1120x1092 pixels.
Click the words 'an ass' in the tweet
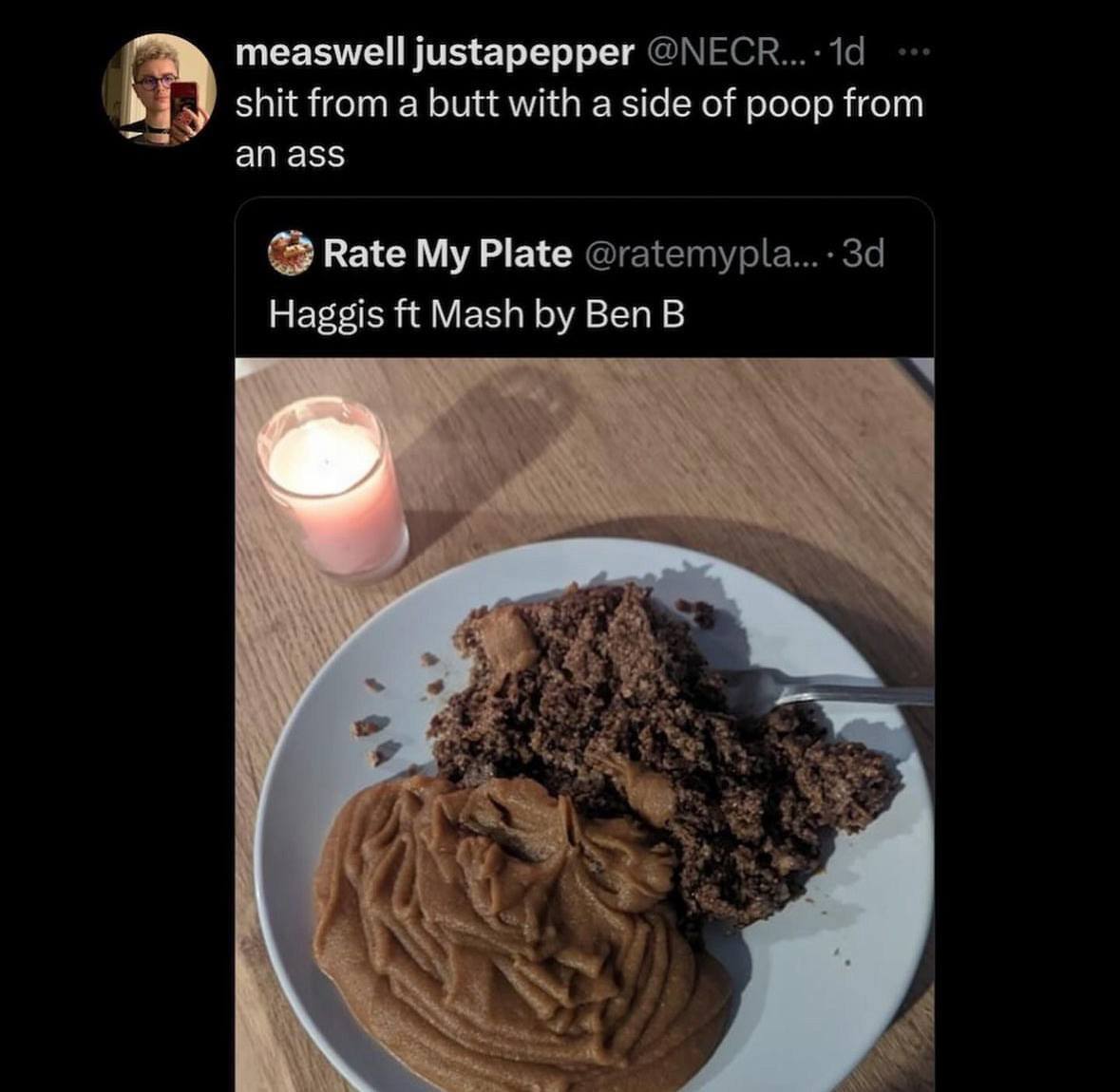(x=290, y=154)
